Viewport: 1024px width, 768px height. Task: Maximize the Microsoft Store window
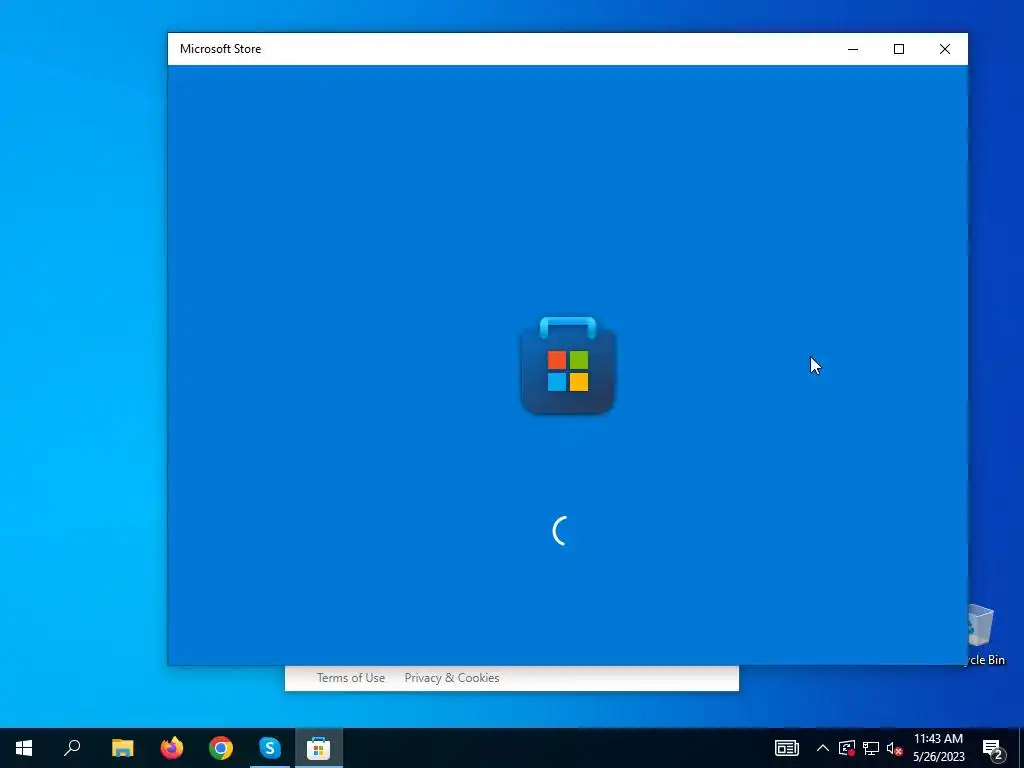tap(899, 49)
